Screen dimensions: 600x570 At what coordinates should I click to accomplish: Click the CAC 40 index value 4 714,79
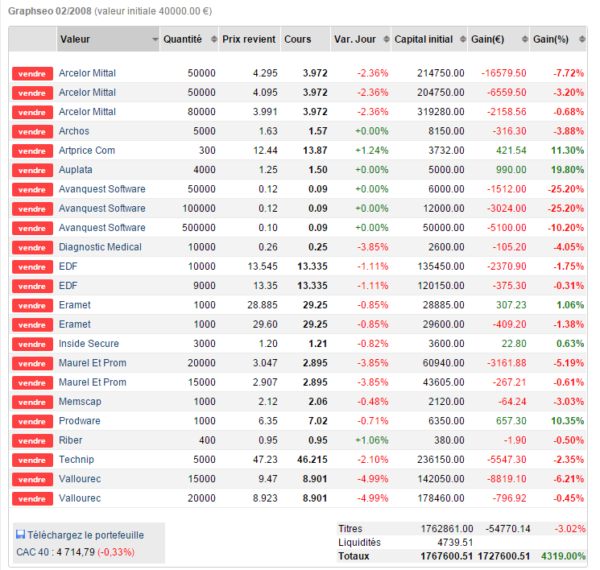pos(76,552)
